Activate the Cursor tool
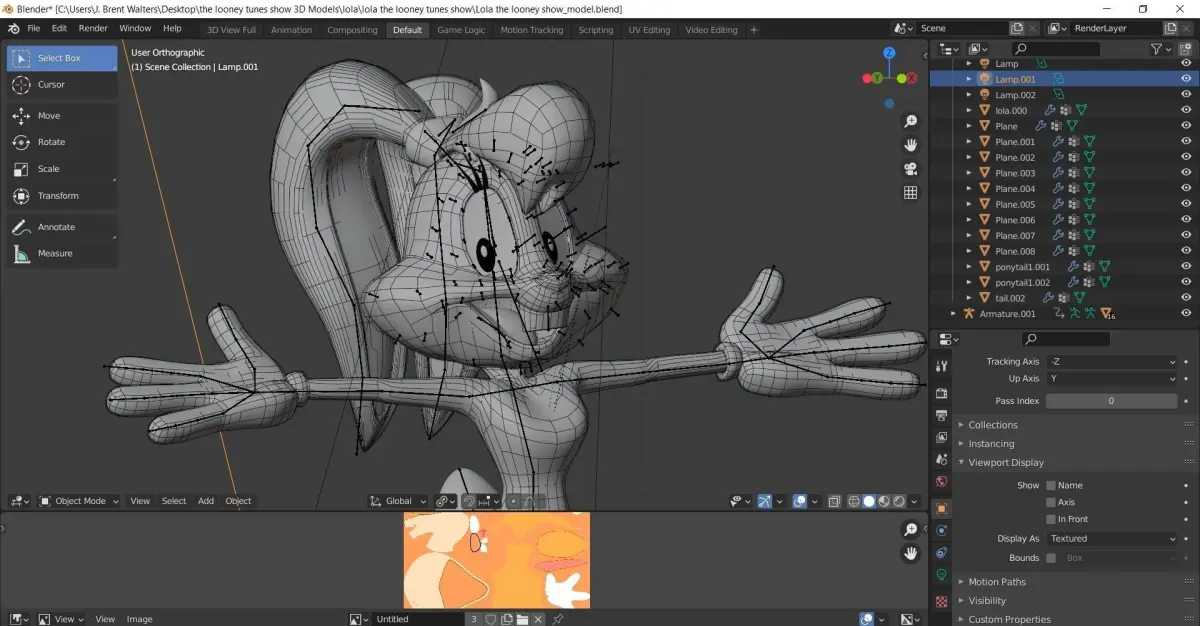This screenshot has width=1200, height=626. 62,85
